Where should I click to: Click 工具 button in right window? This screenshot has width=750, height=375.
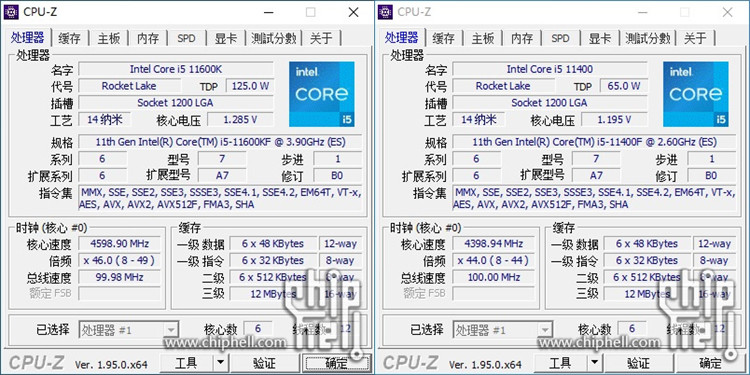click(x=561, y=363)
